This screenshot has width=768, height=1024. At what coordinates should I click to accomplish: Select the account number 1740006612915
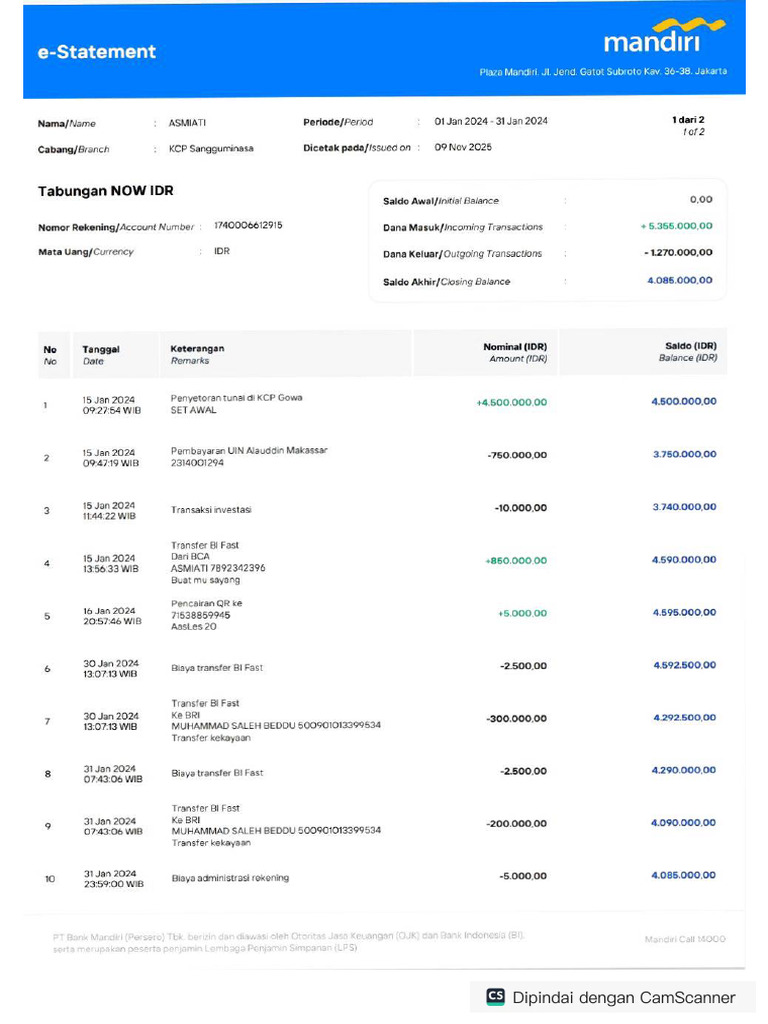[x=248, y=225]
